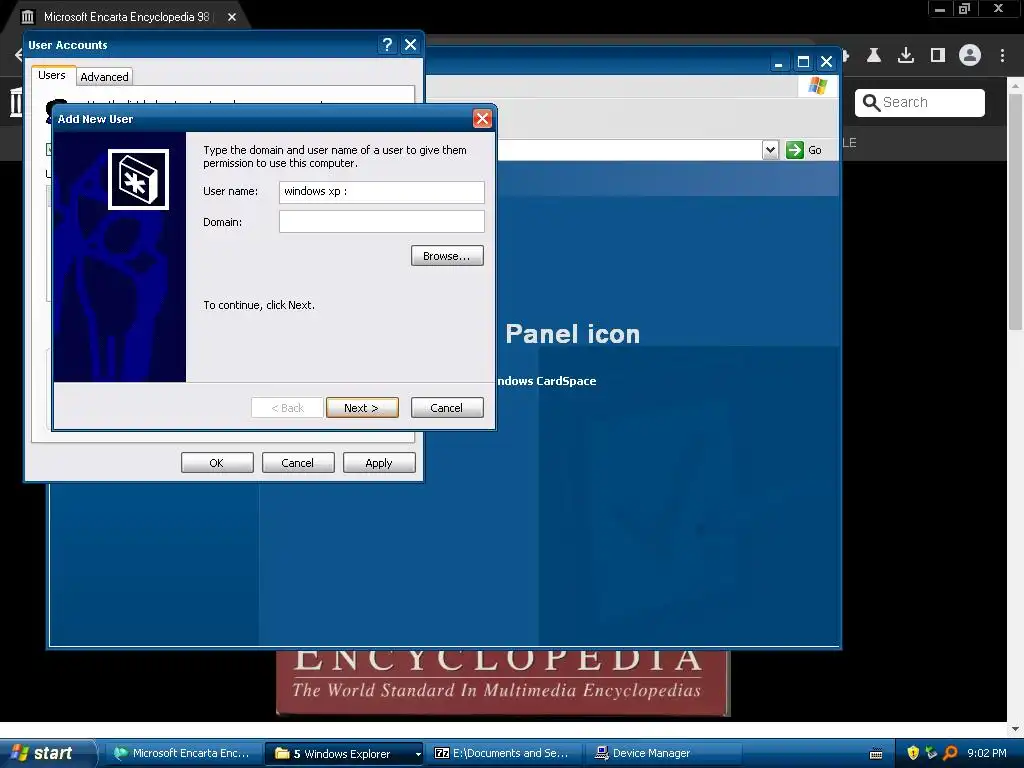Open the address bar dropdown arrow

click(x=771, y=150)
